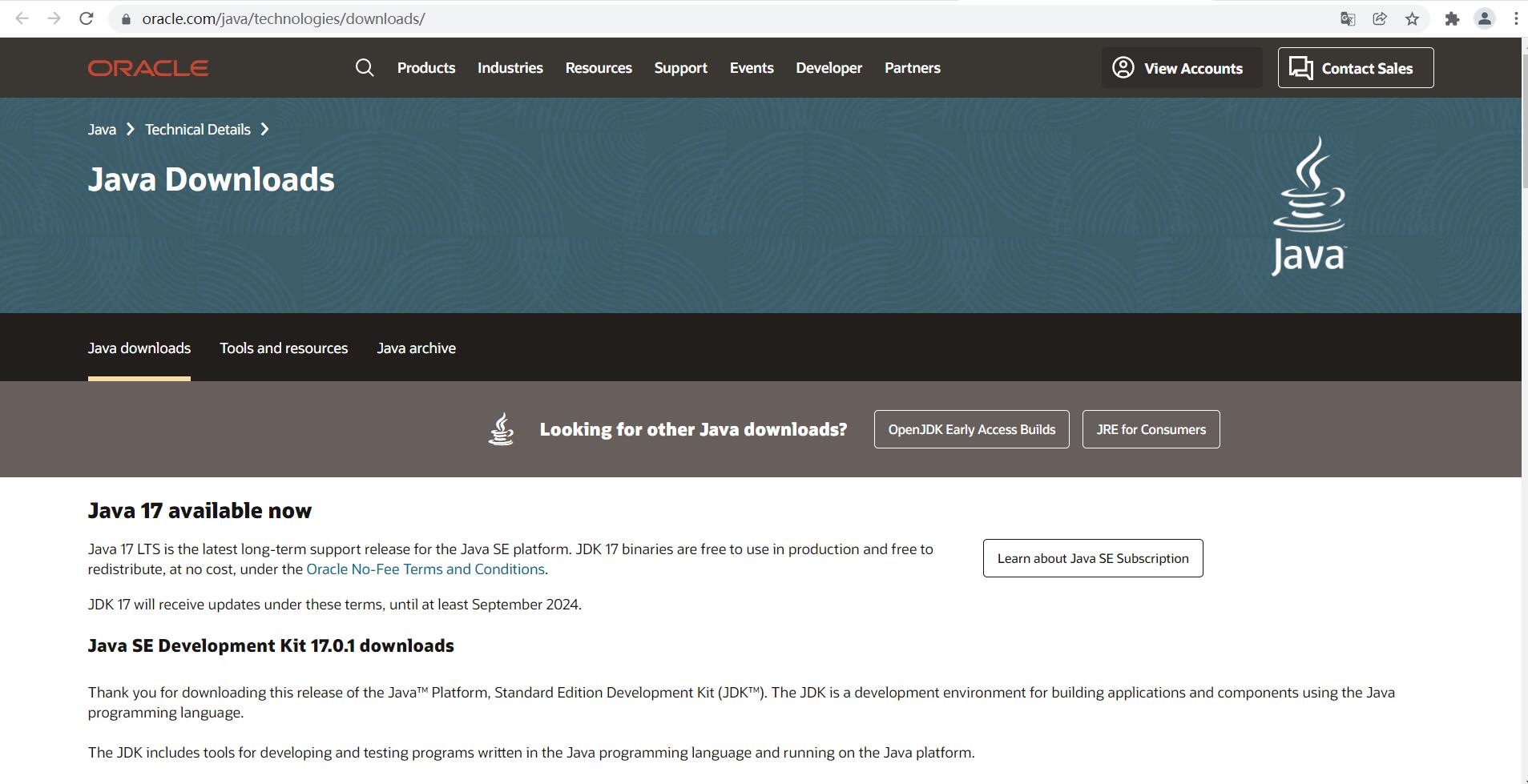
Task: Open the Chrome profile avatar
Action: click(1485, 18)
